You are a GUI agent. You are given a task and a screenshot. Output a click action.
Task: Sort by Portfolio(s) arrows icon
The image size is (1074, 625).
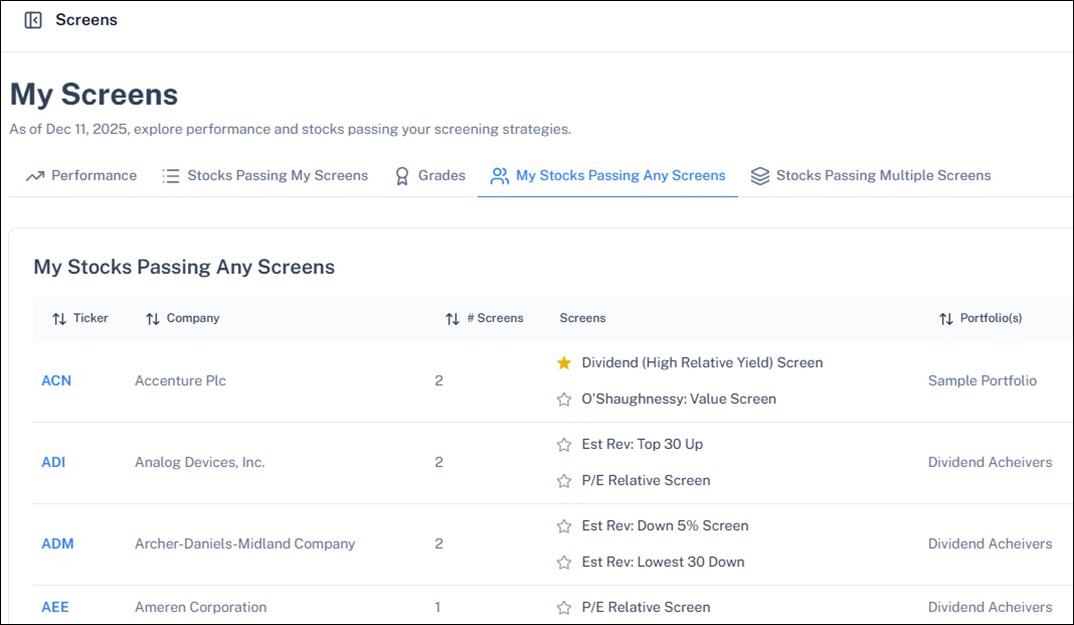[x=946, y=319]
